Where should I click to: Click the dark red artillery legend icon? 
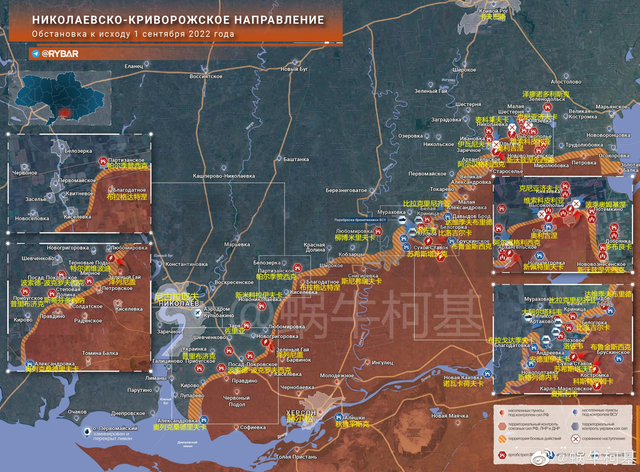tap(502, 454)
